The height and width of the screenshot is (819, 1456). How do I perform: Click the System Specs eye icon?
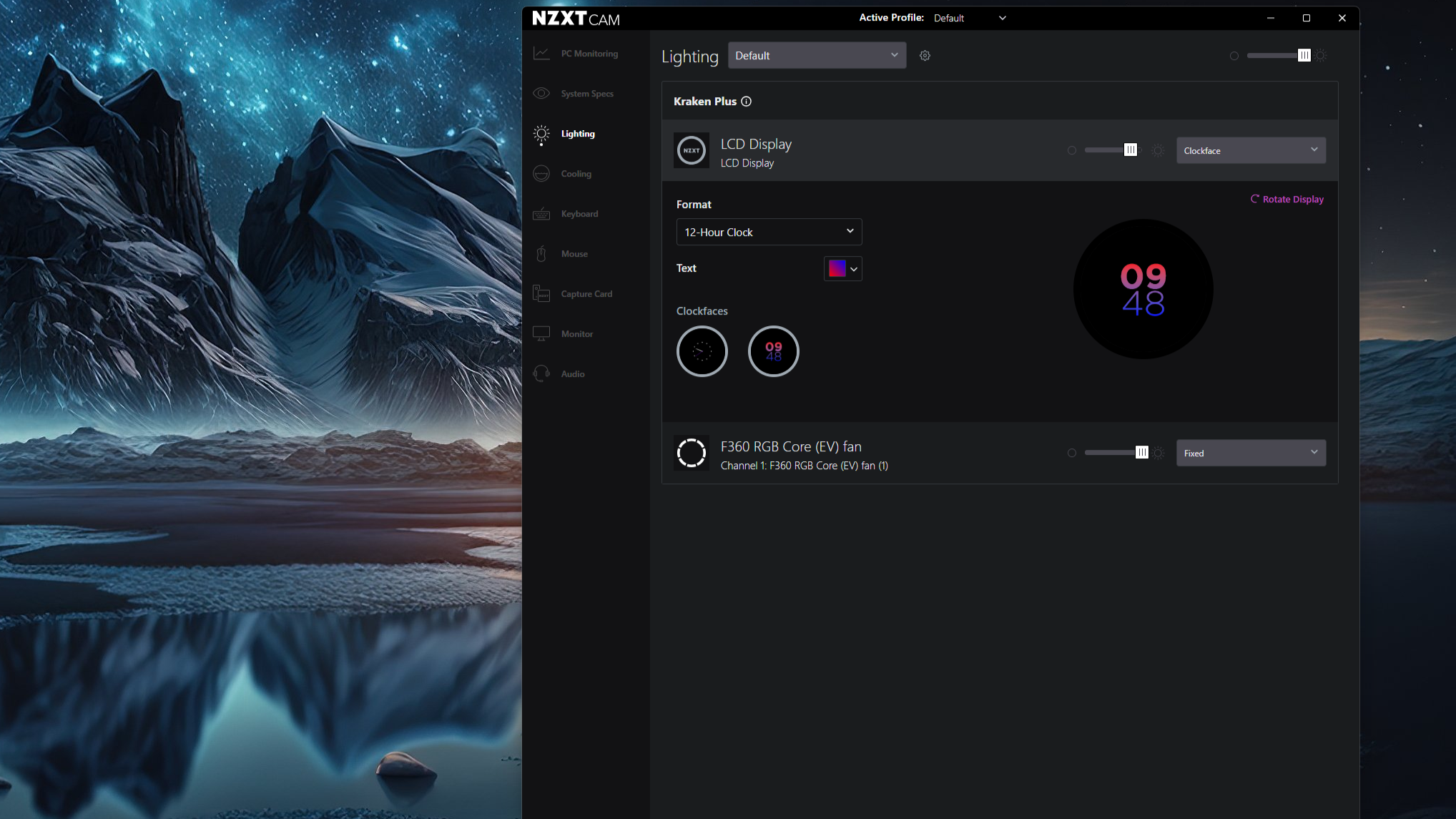(x=541, y=94)
